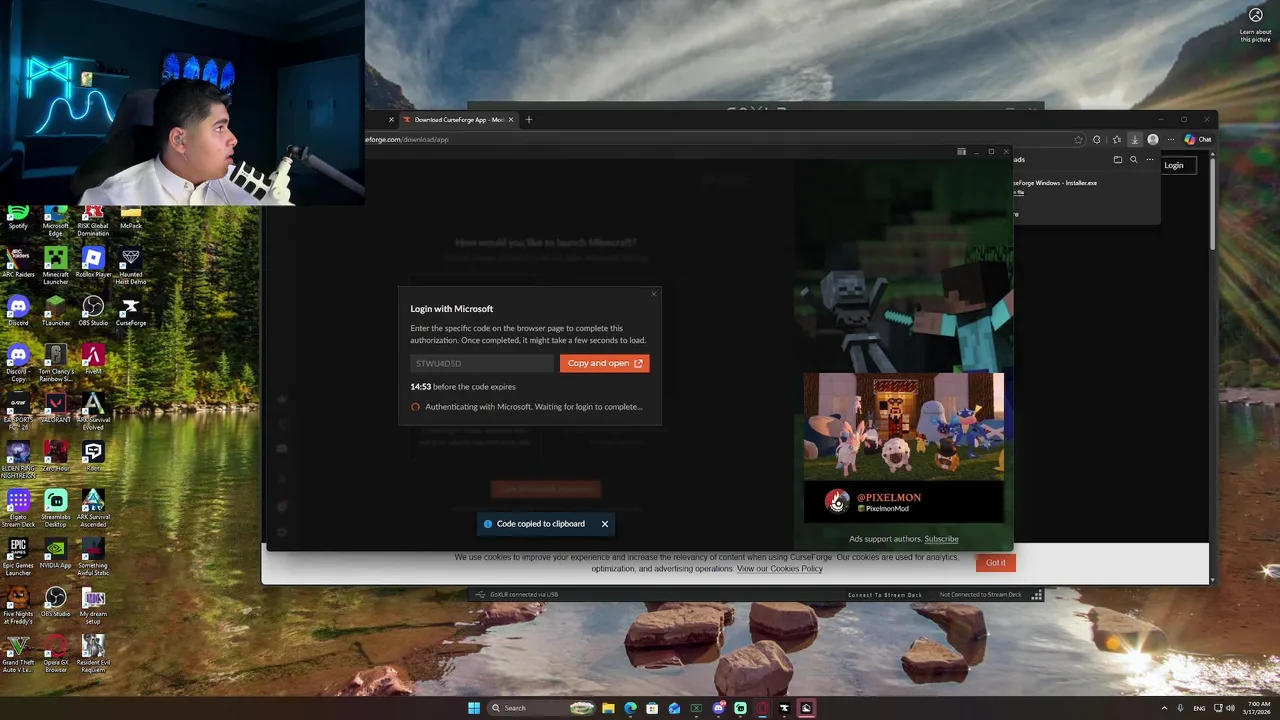This screenshot has height=720, width=1280.
Task: Open Minecraft Launcher desktop icon
Action: click(56, 266)
